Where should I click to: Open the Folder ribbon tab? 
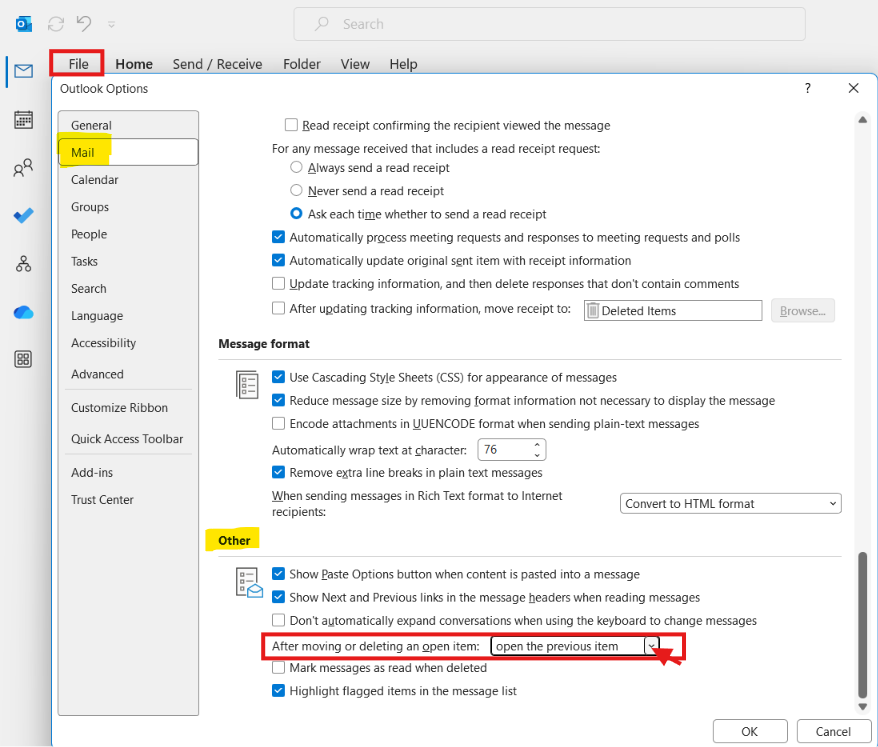[x=302, y=64]
